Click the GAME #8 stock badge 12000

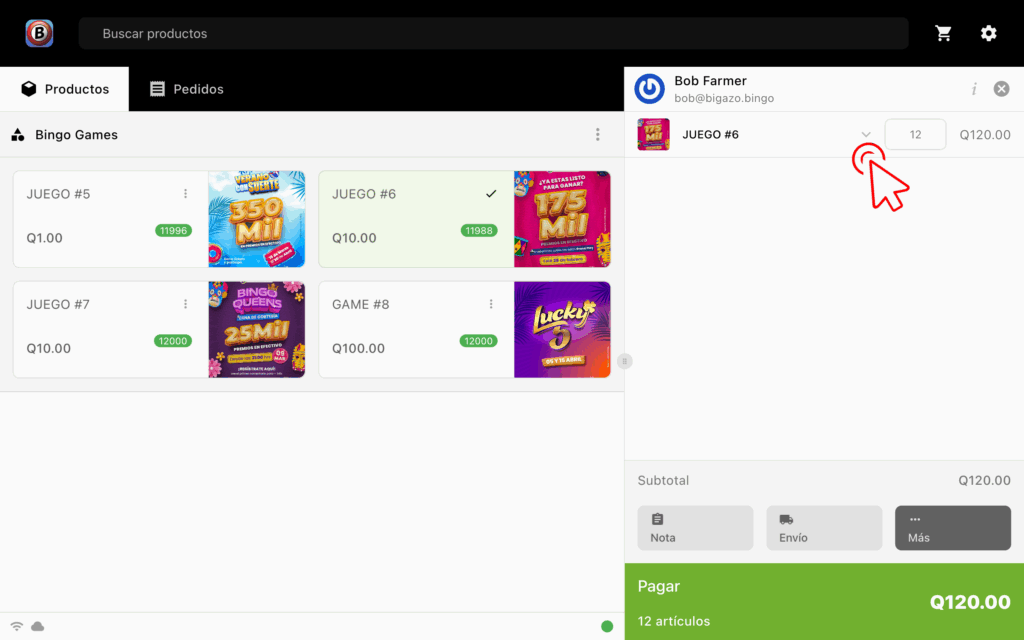tap(479, 341)
